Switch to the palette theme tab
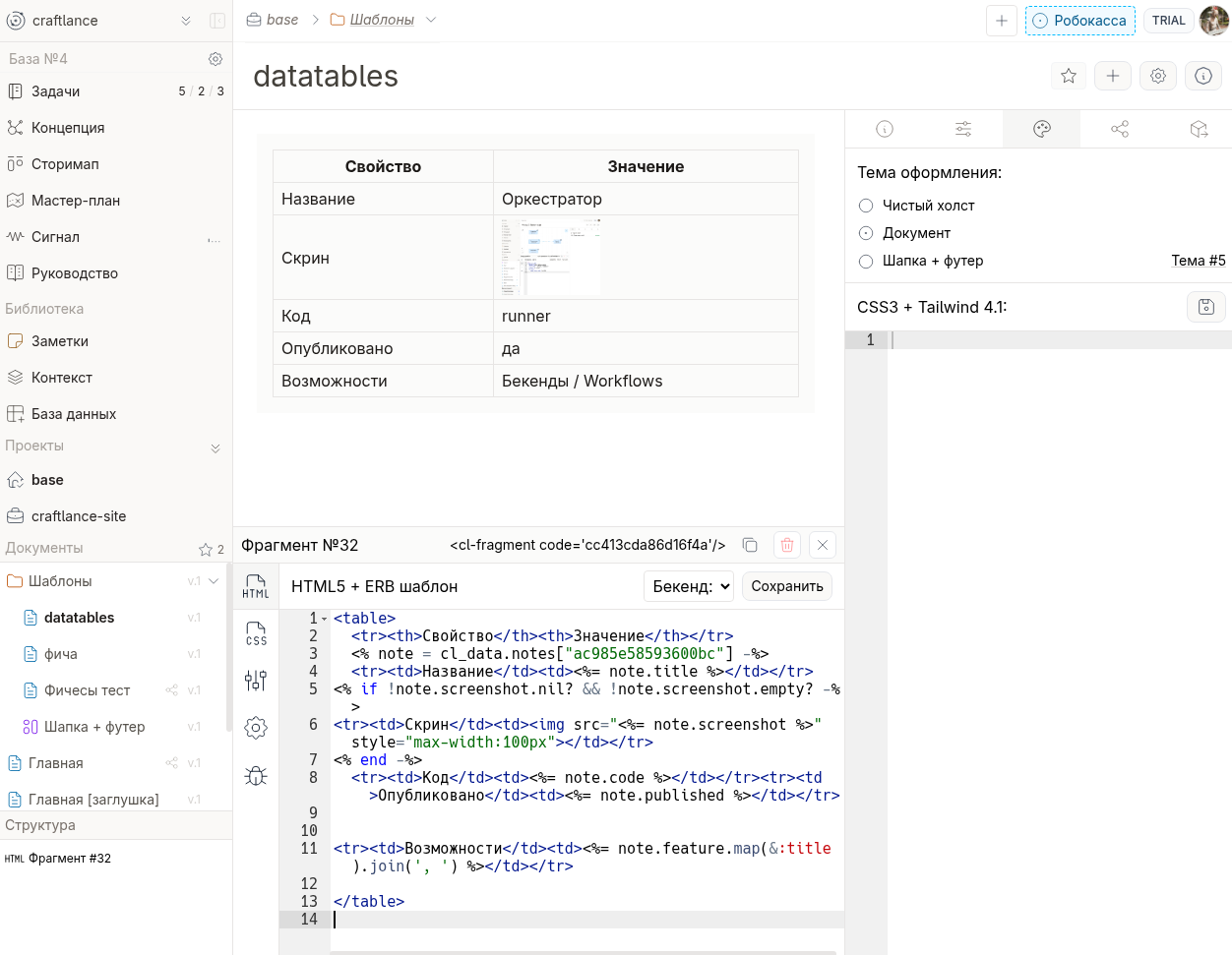 coord(1041,129)
